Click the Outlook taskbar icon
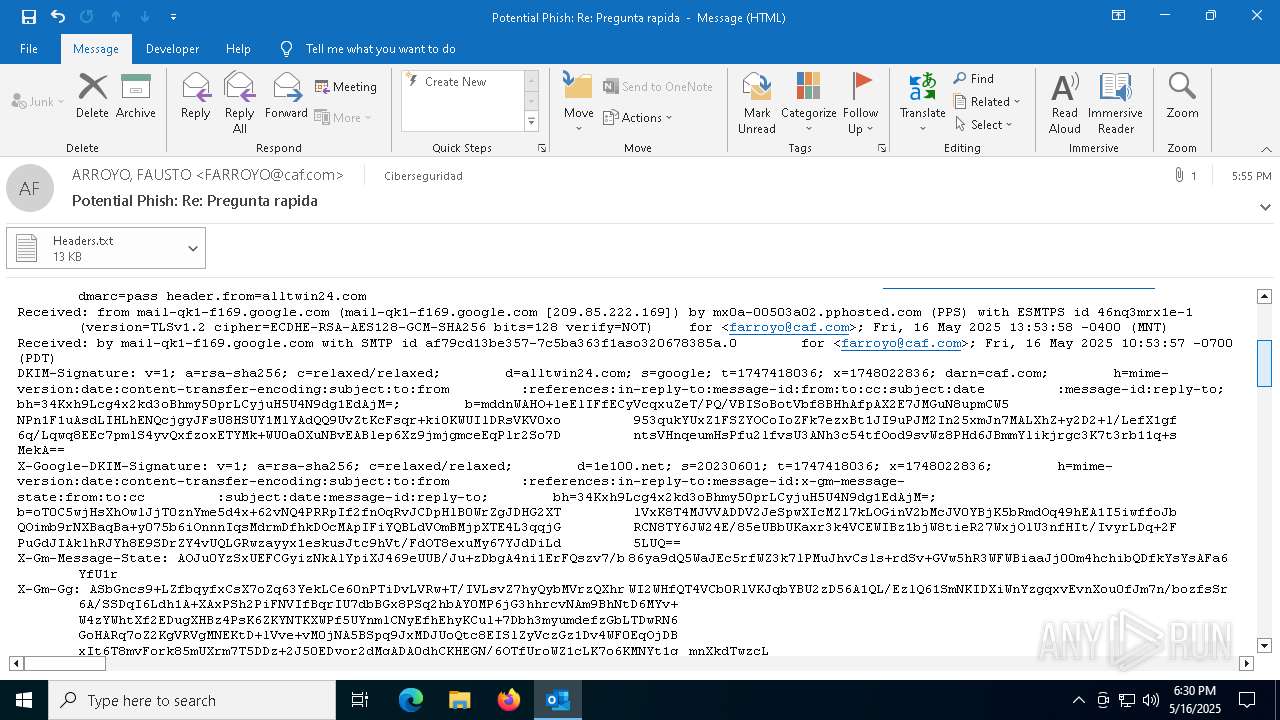 557,700
